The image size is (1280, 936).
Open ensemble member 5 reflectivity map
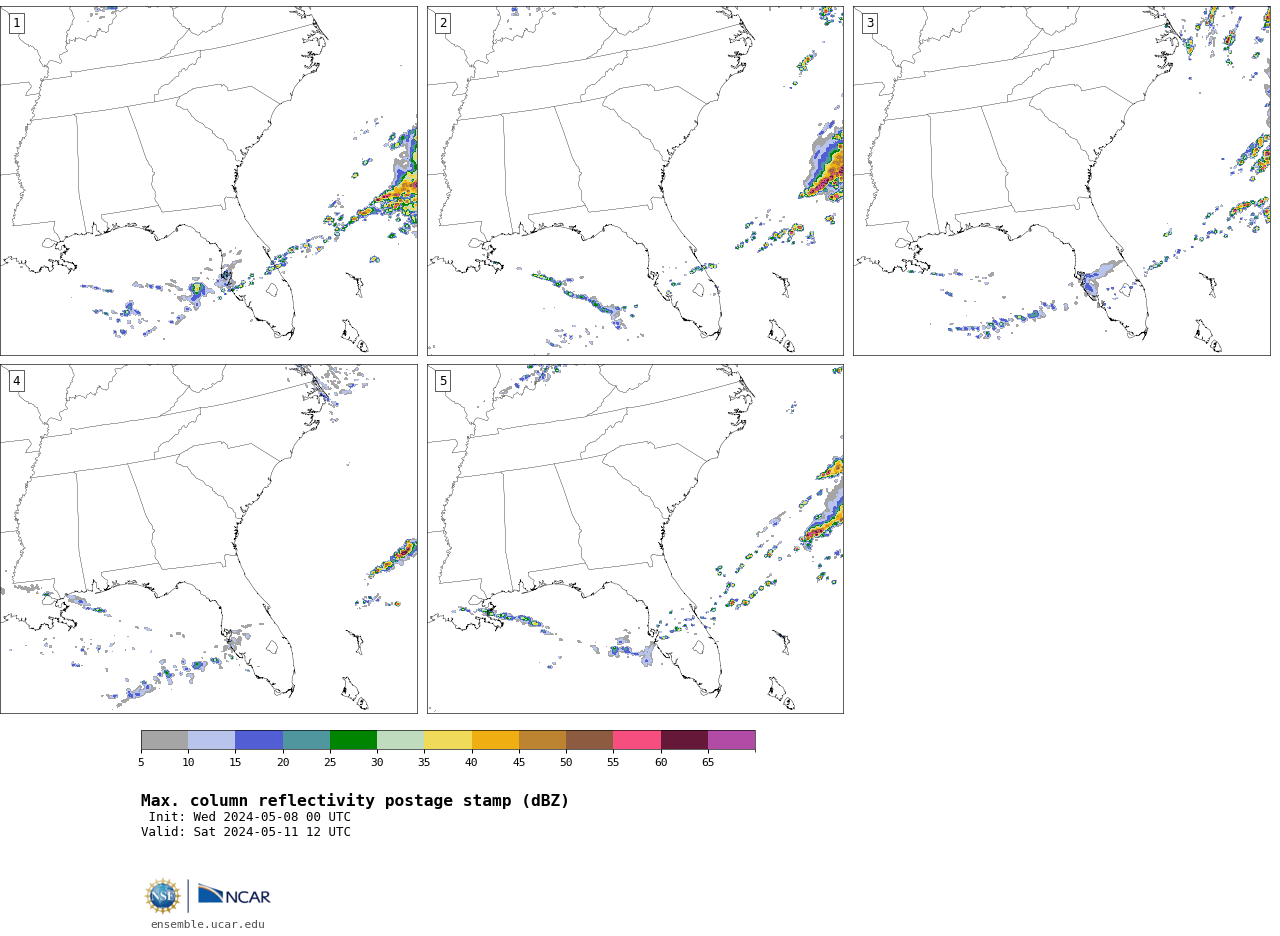click(x=635, y=539)
